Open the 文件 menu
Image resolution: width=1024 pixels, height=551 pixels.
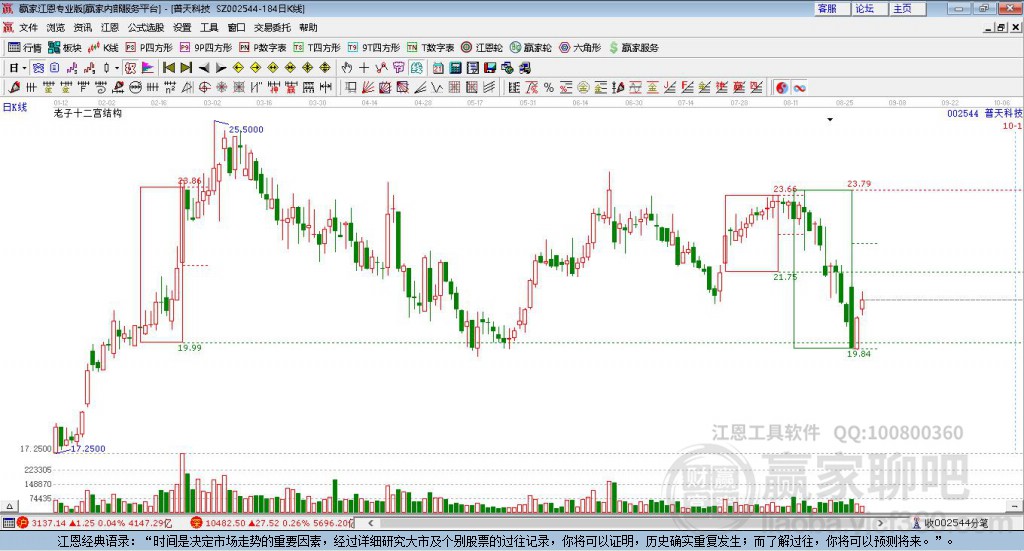click(28, 27)
